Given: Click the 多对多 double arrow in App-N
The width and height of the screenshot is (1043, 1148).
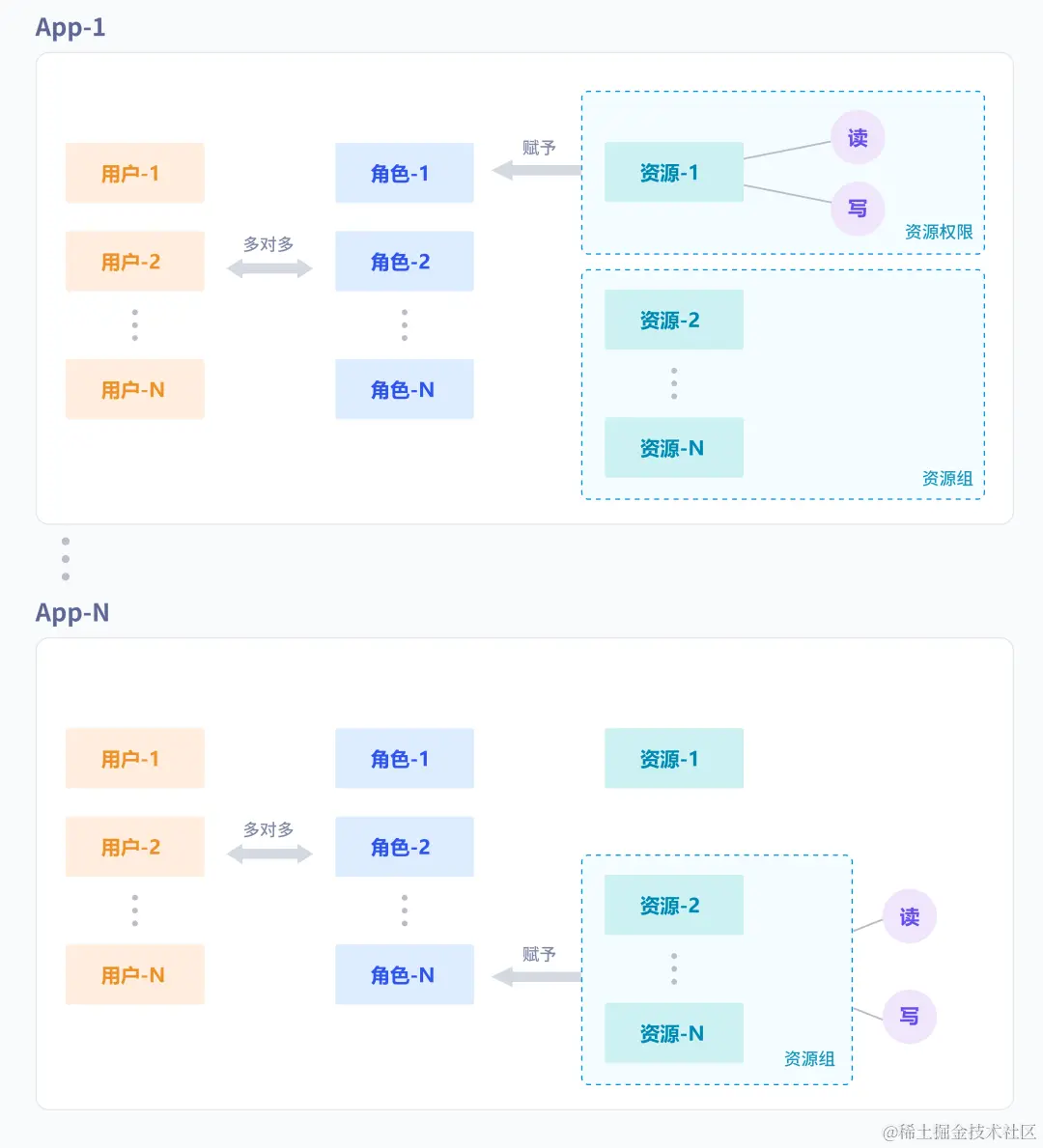Looking at the screenshot, I should point(269,854).
